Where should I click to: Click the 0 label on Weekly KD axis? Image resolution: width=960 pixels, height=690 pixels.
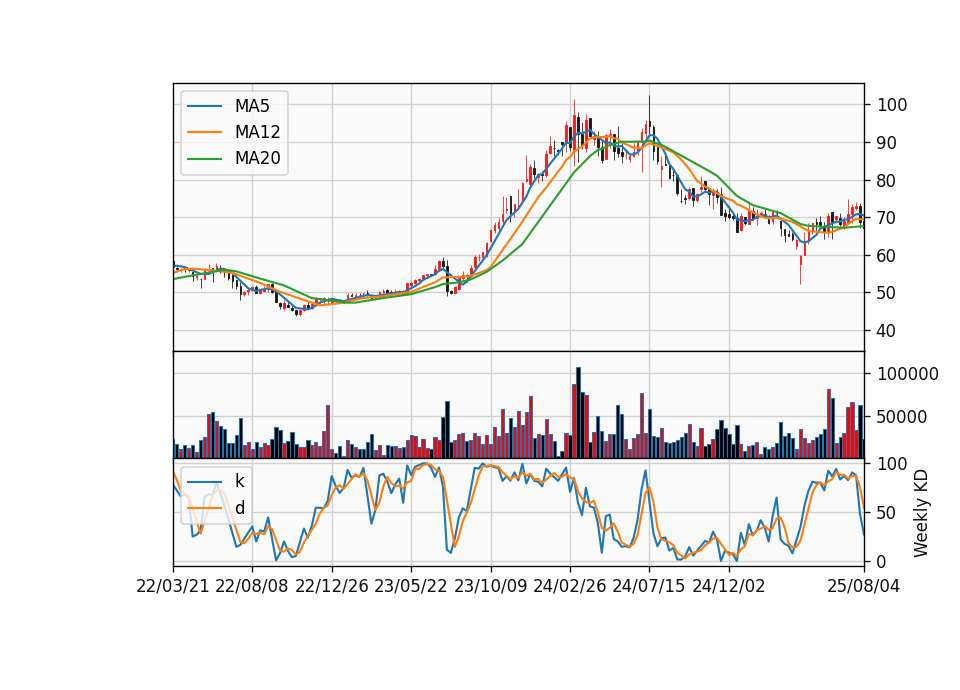(x=882, y=561)
